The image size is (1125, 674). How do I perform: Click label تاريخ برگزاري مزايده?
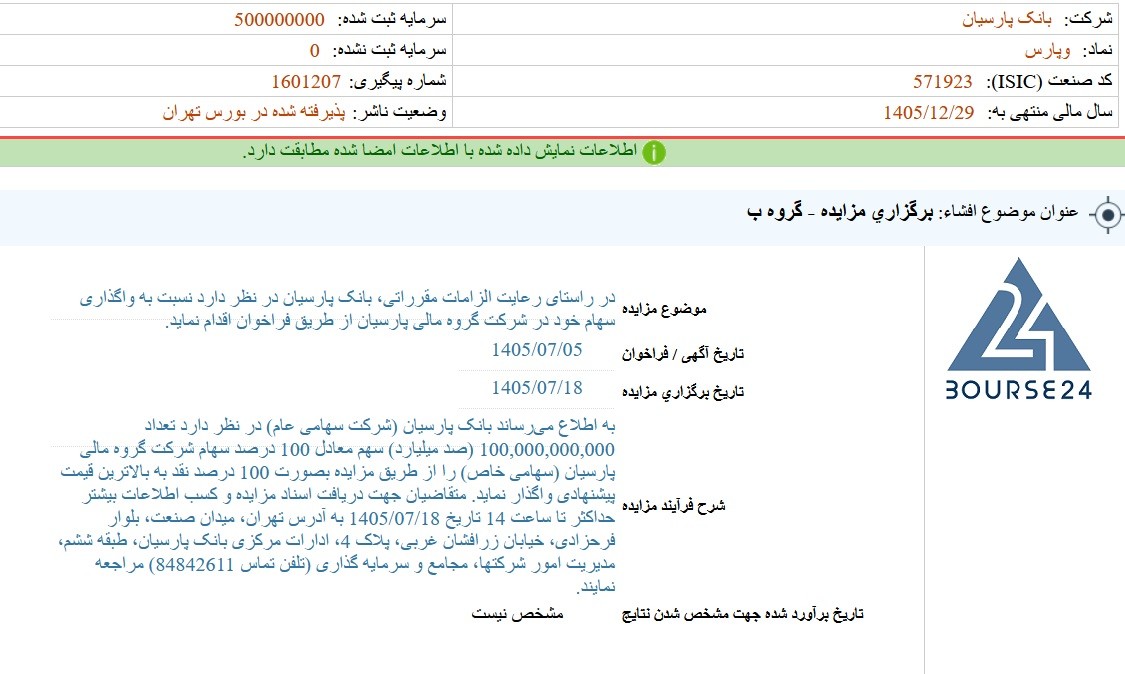coord(682,392)
